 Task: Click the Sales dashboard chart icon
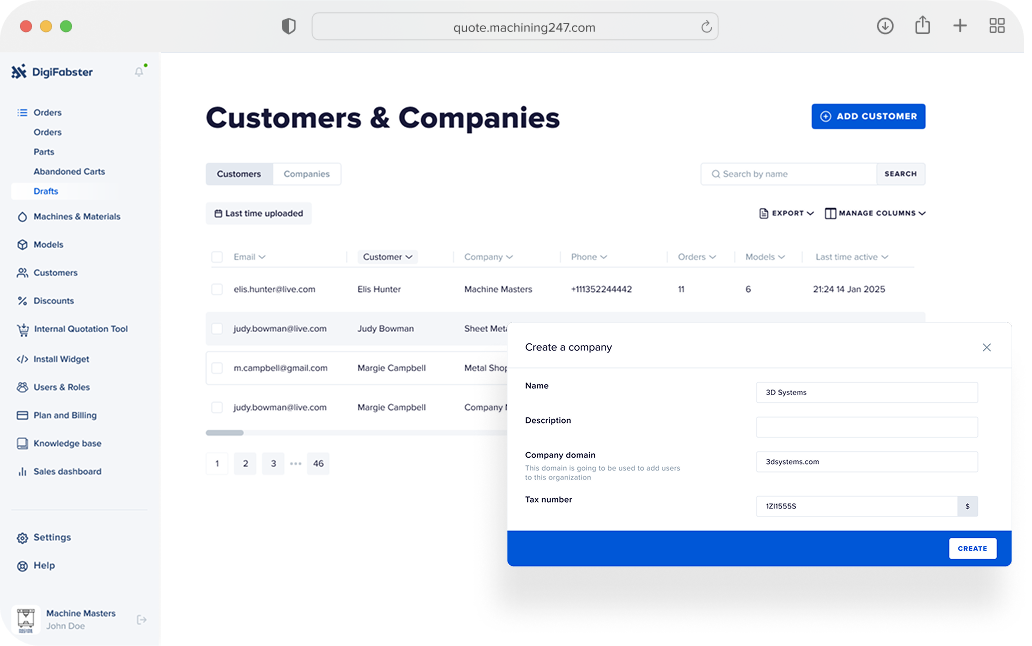pos(22,472)
